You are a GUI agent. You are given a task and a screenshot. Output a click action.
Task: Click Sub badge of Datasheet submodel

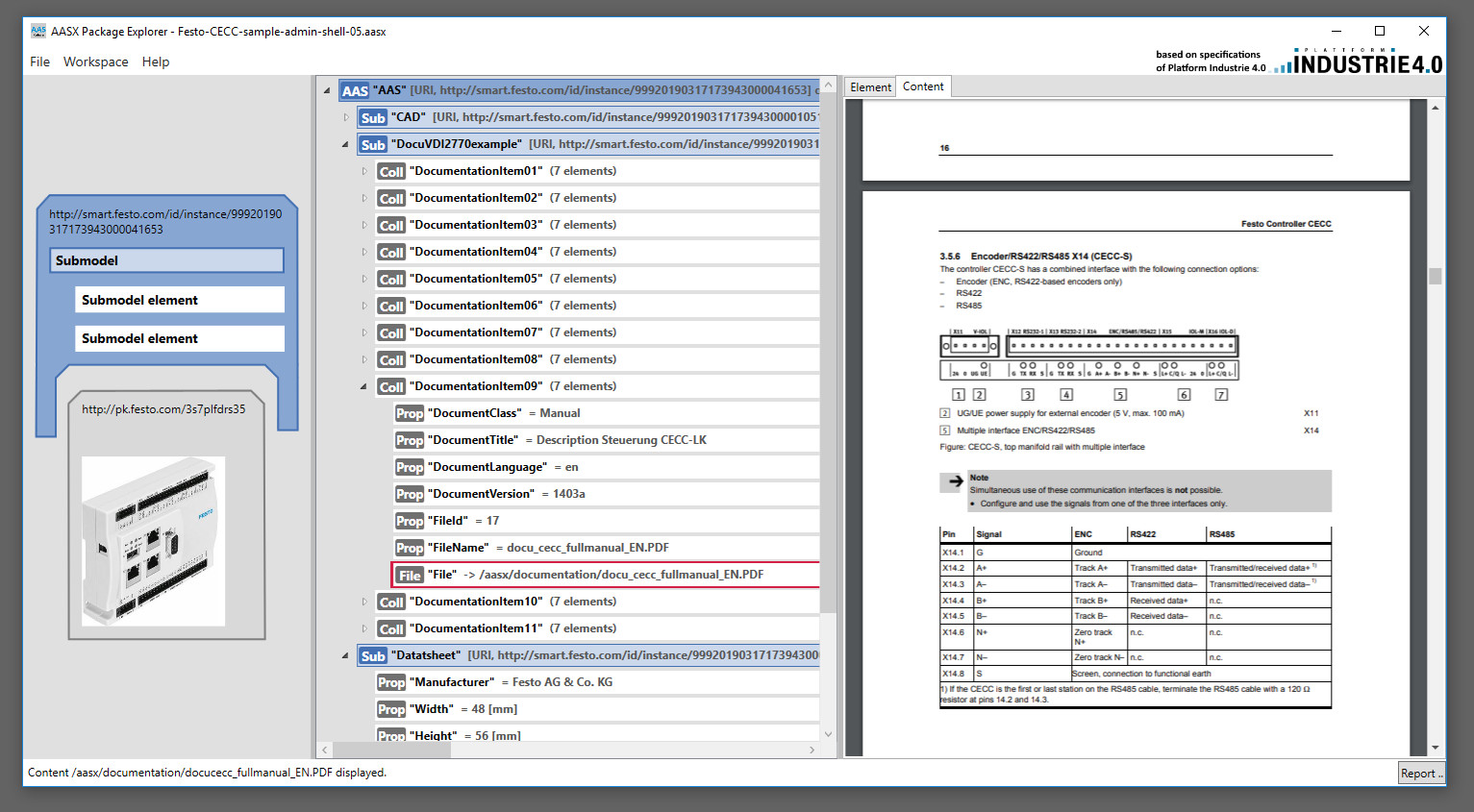(373, 655)
